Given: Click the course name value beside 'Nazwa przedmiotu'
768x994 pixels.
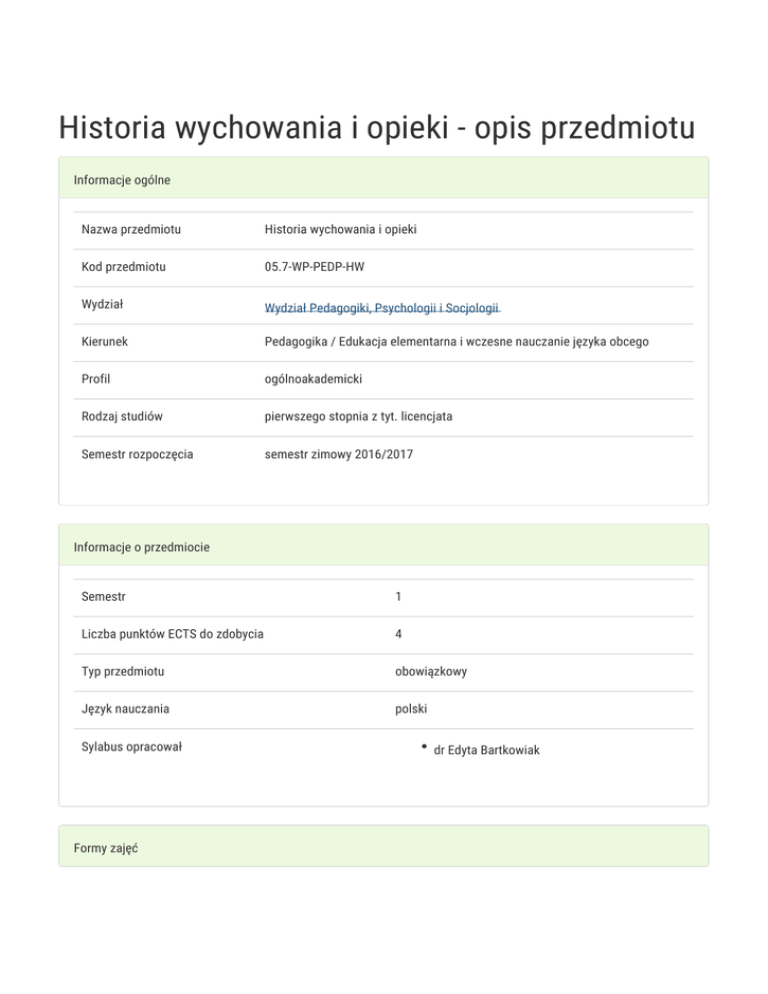Looking at the screenshot, I should click(x=340, y=230).
